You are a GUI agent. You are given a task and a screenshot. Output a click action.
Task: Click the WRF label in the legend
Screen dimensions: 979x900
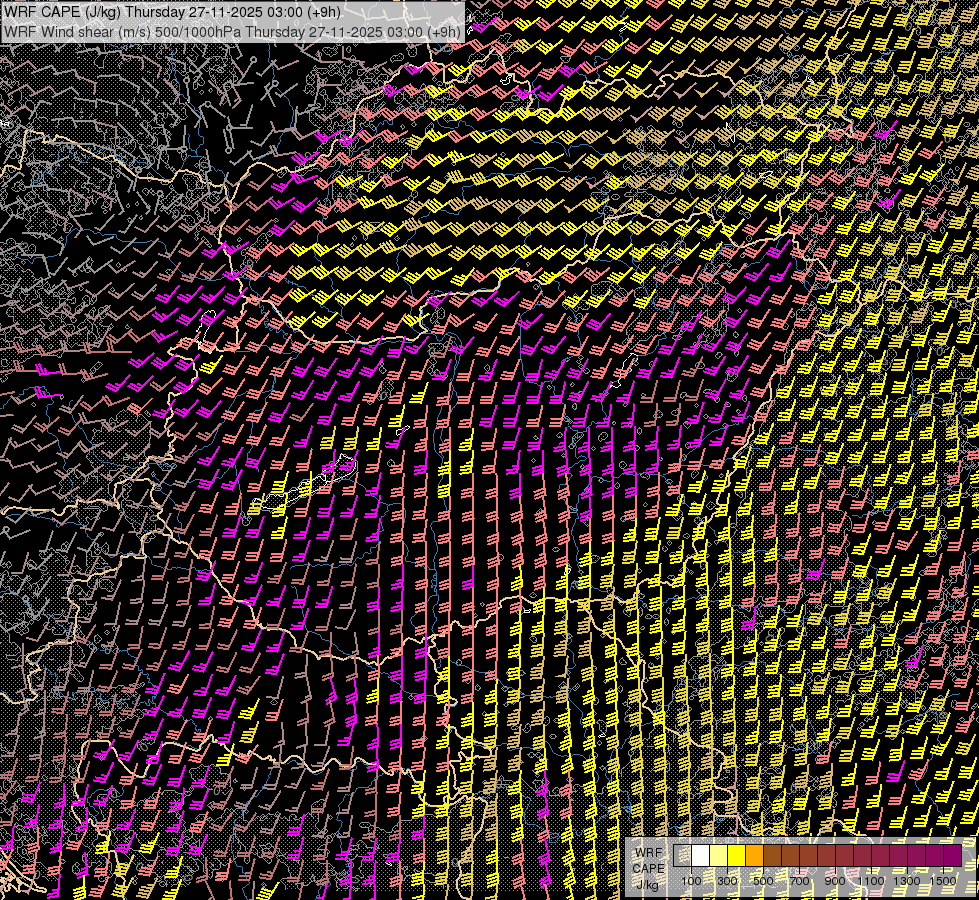[x=648, y=853]
